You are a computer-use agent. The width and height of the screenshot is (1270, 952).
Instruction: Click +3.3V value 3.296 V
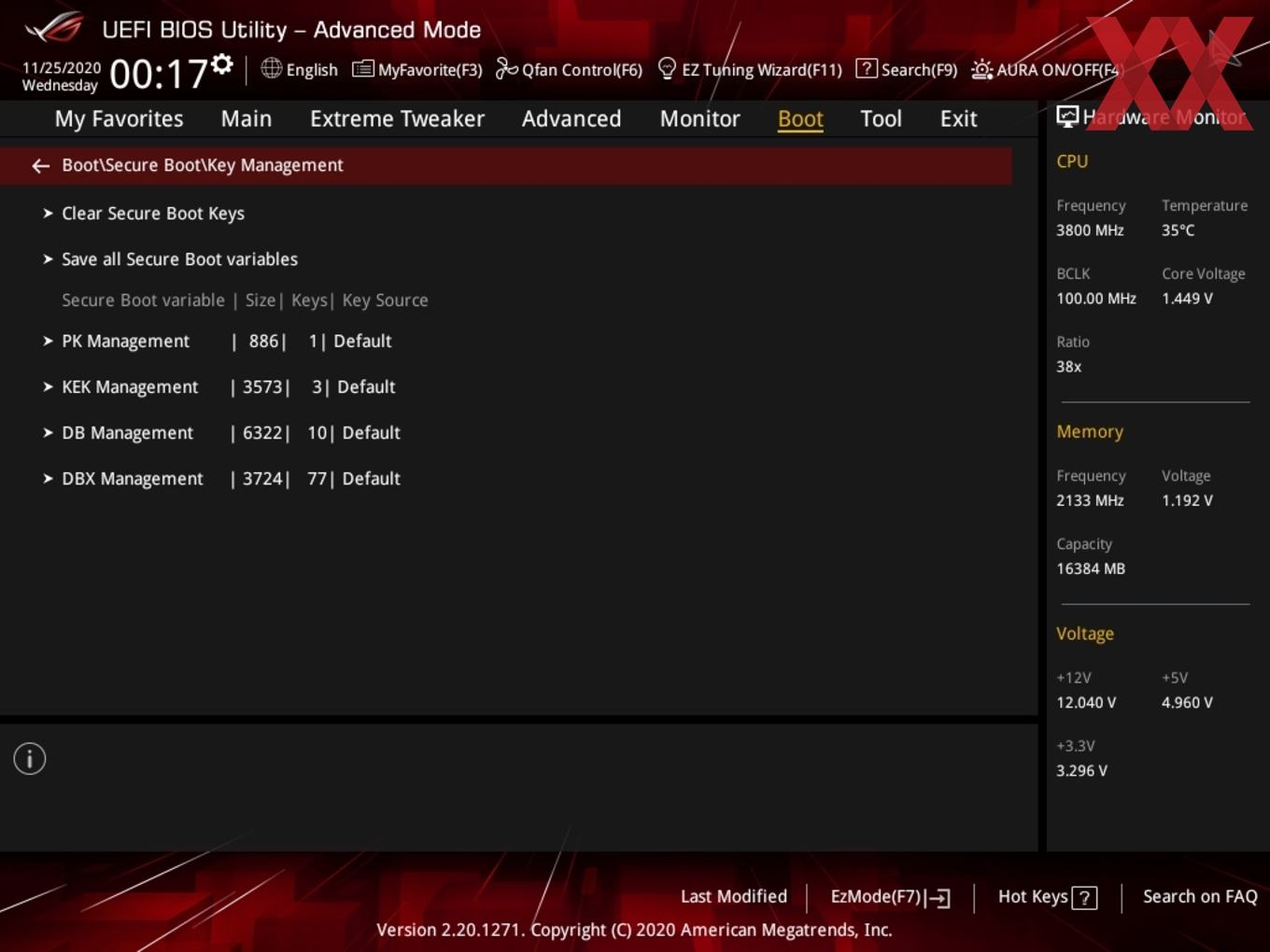pos(1081,771)
